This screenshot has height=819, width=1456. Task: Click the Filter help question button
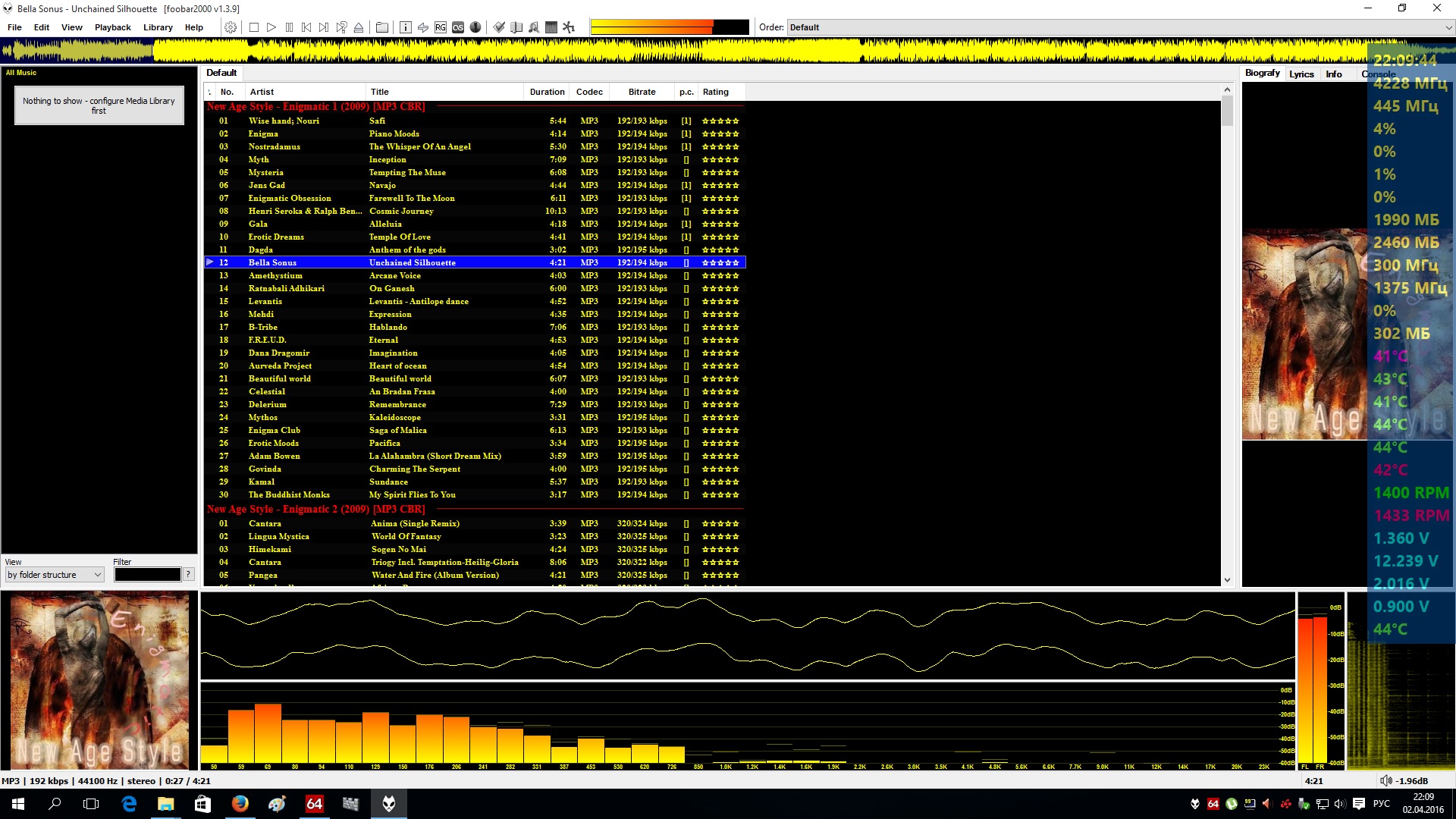(x=189, y=575)
